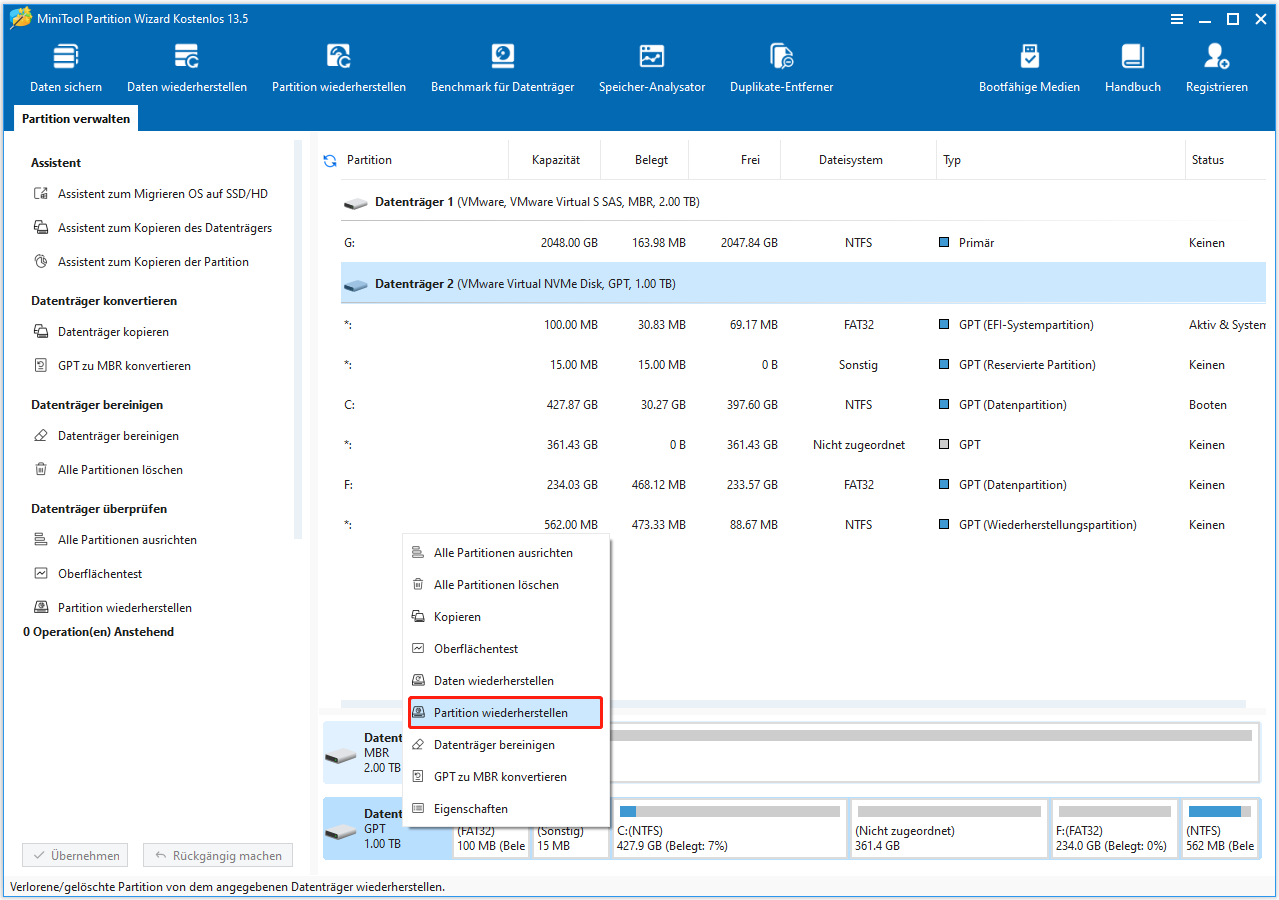The height and width of the screenshot is (900, 1279).
Task: Open the hamburger menu in the title bar
Action: click(1176, 18)
